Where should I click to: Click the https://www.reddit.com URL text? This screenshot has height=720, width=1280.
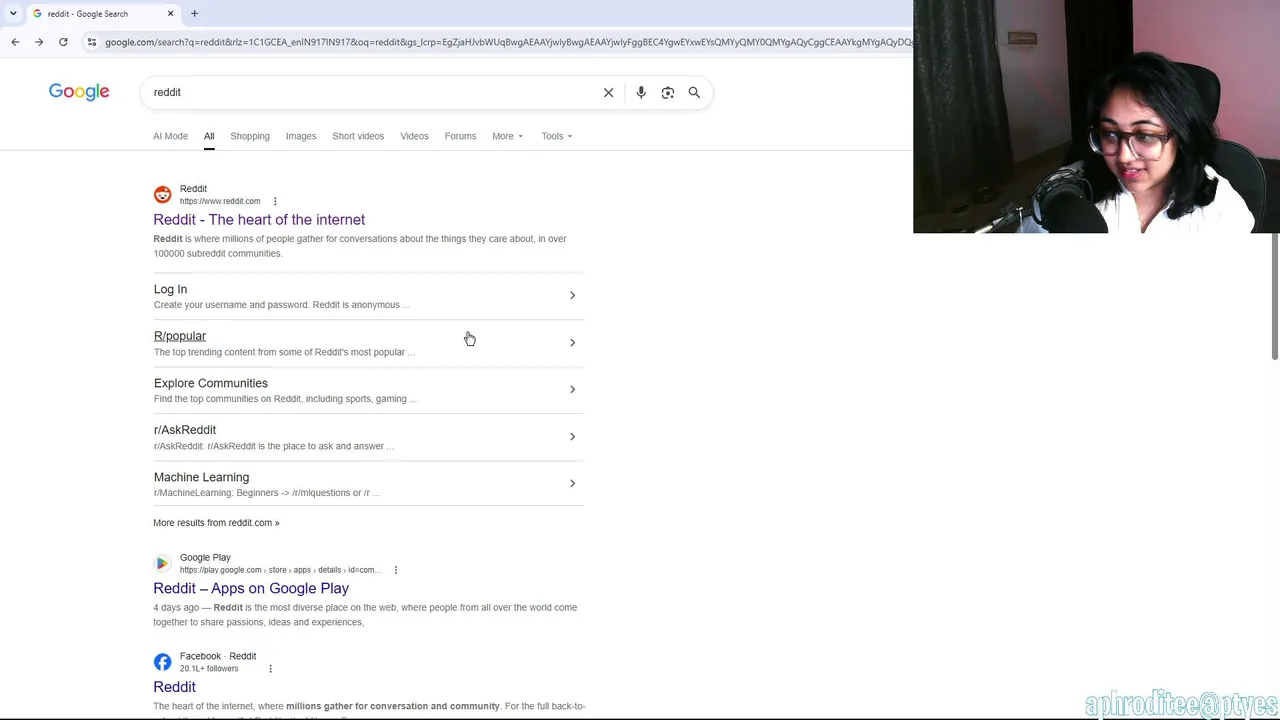[220, 202]
